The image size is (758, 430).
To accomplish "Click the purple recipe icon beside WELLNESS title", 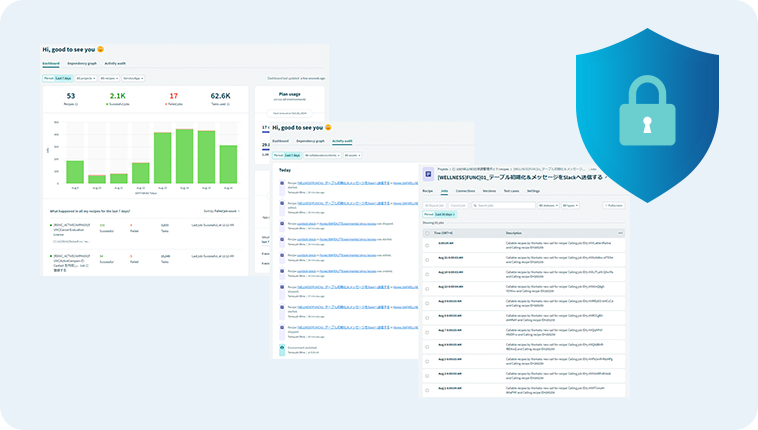I will coord(428,174).
